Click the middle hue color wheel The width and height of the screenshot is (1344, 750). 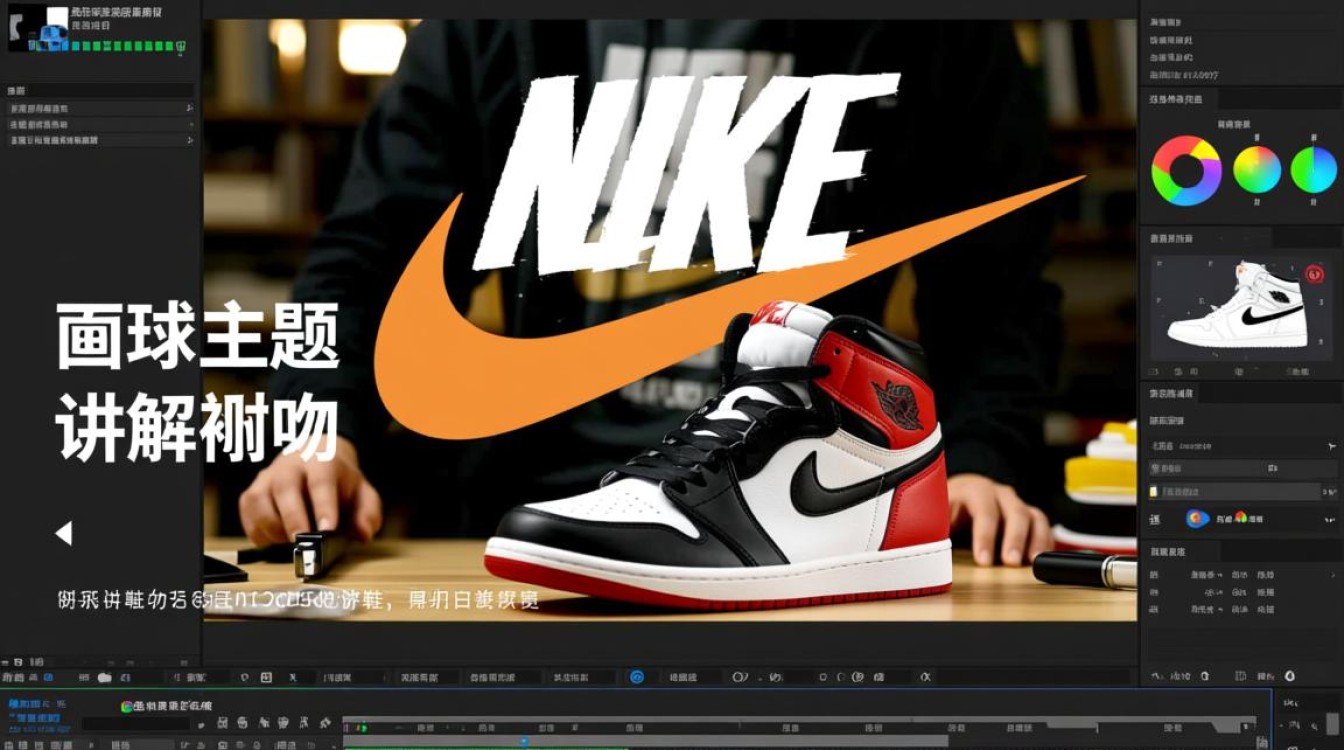click(1257, 169)
